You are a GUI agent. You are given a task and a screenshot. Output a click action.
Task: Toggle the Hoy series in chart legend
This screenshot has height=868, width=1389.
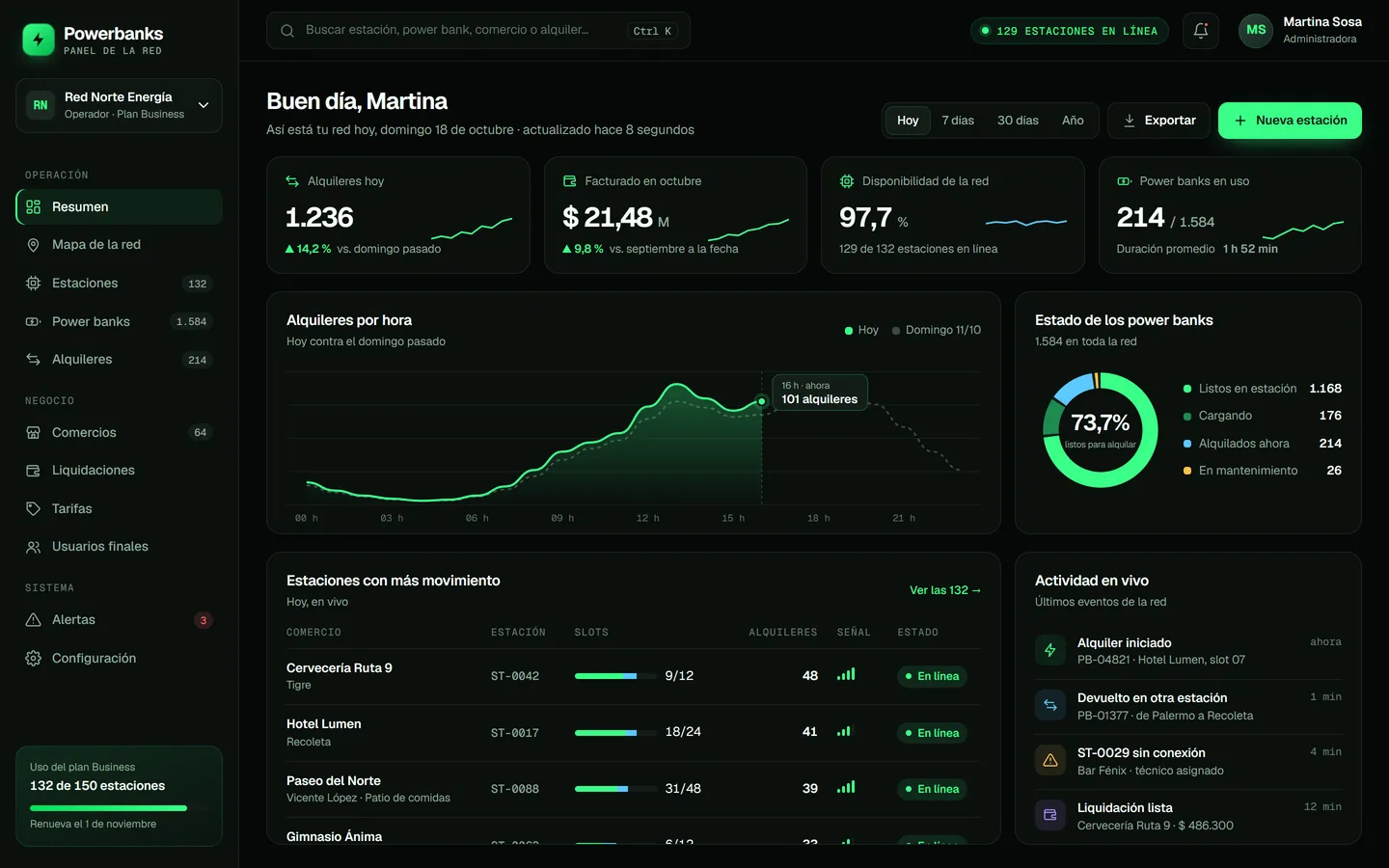861,330
